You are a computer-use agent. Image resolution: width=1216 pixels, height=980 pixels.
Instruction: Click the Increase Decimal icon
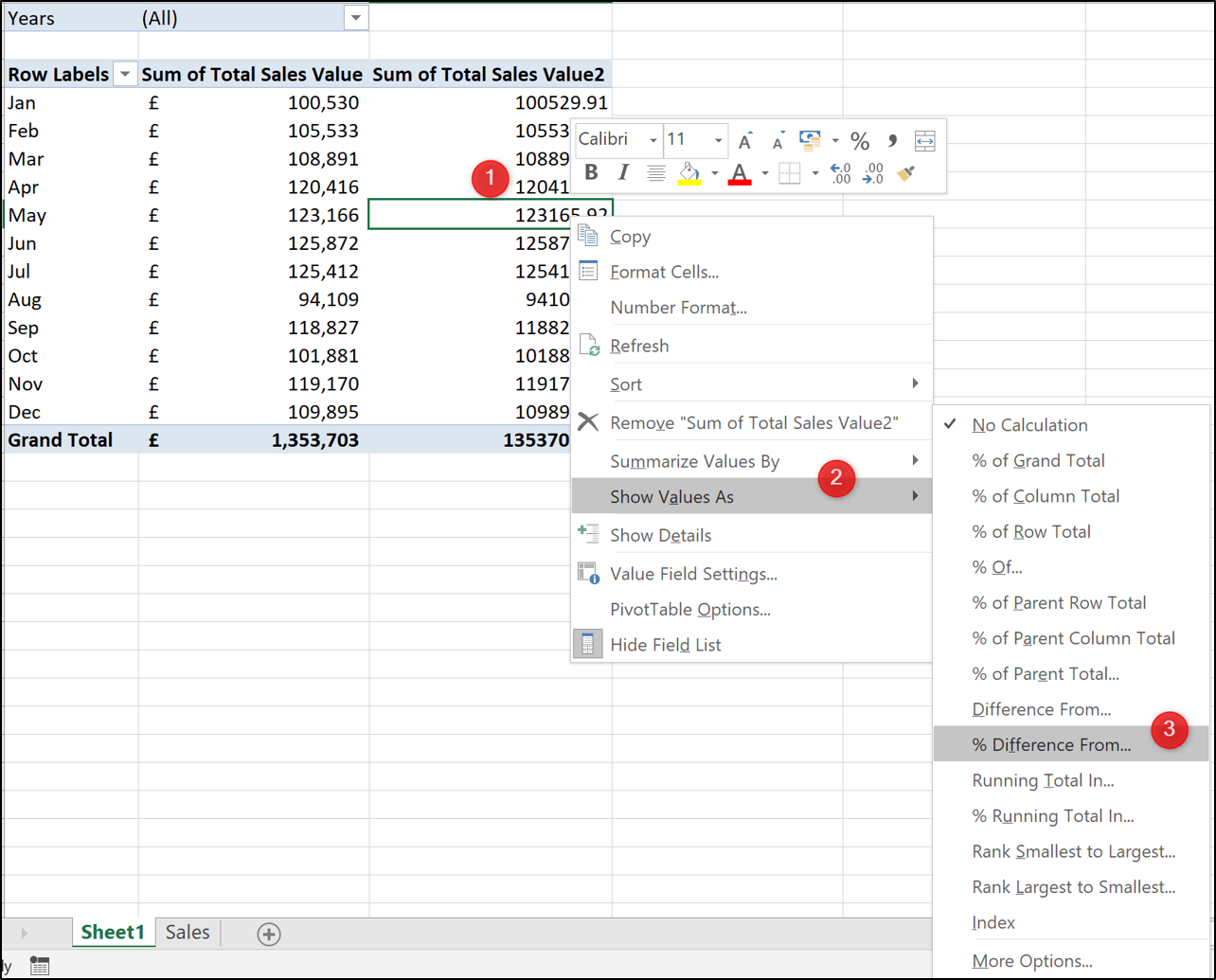pos(839,173)
